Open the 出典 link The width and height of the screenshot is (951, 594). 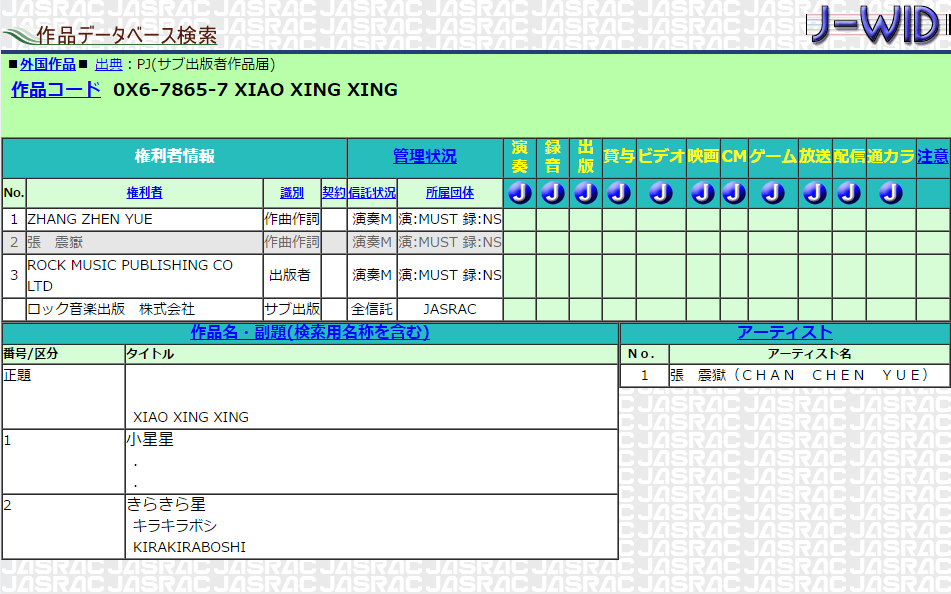click(109, 64)
